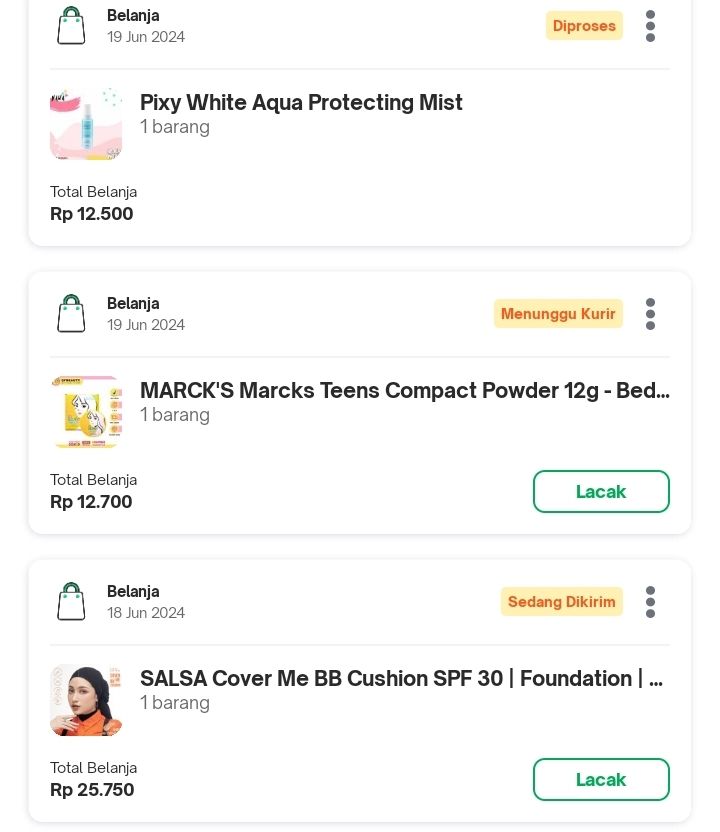Image resolution: width=720 pixels, height=832 pixels.
Task: Open MARCK'S Marcks Teens Compact Powder title
Action: (x=404, y=390)
